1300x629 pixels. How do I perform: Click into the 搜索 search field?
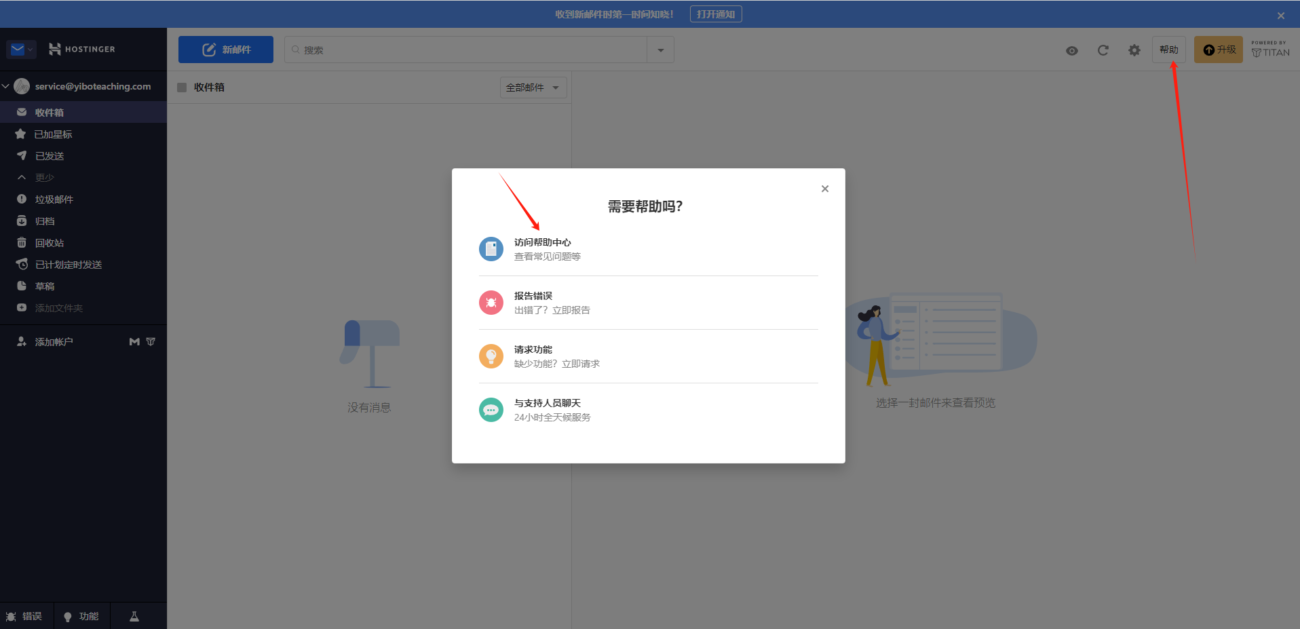pyautogui.click(x=467, y=50)
